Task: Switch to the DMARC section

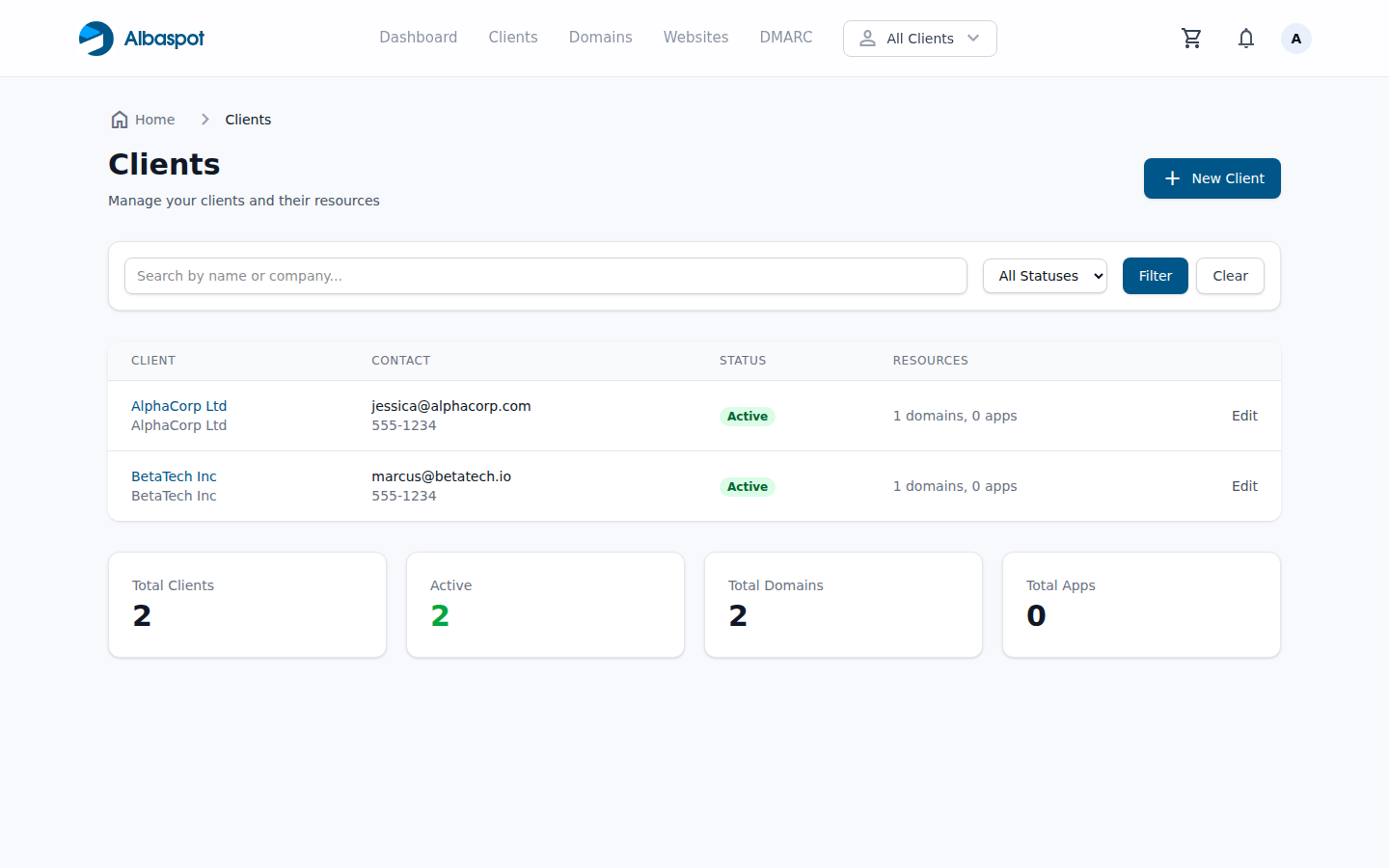Action: 785,38
